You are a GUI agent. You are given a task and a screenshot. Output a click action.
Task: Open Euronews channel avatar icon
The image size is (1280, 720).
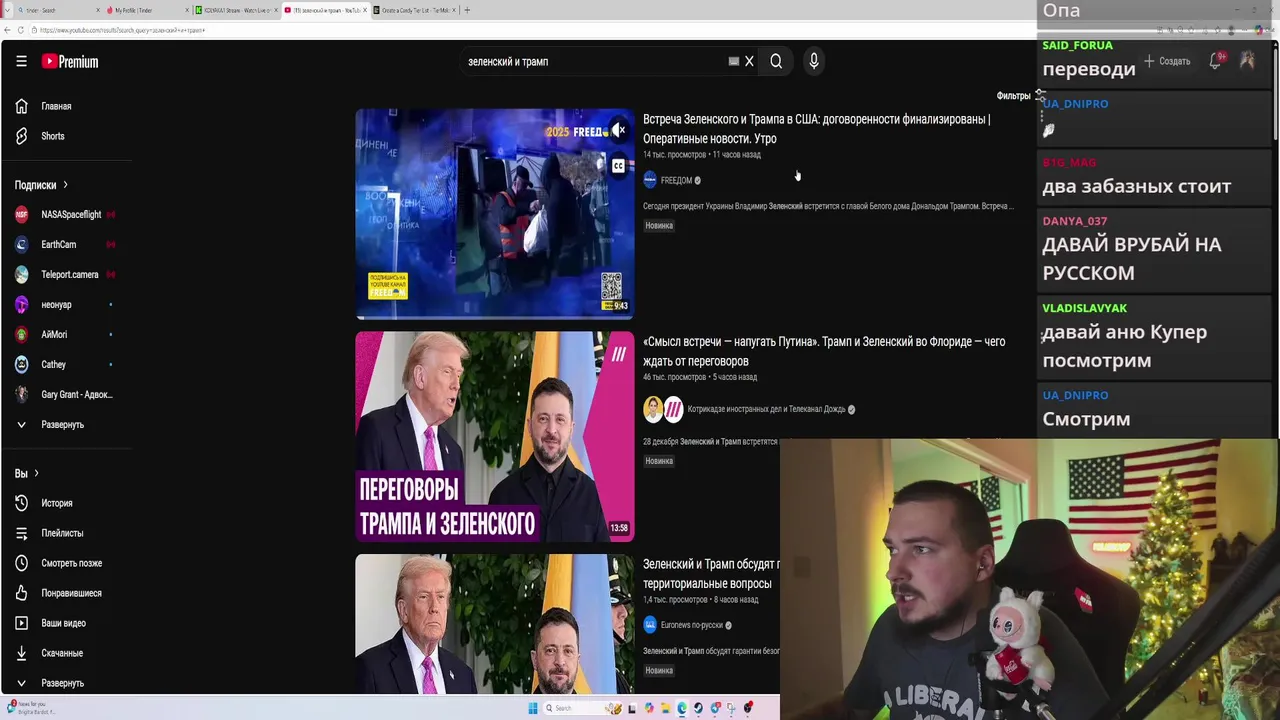coord(650,625)
